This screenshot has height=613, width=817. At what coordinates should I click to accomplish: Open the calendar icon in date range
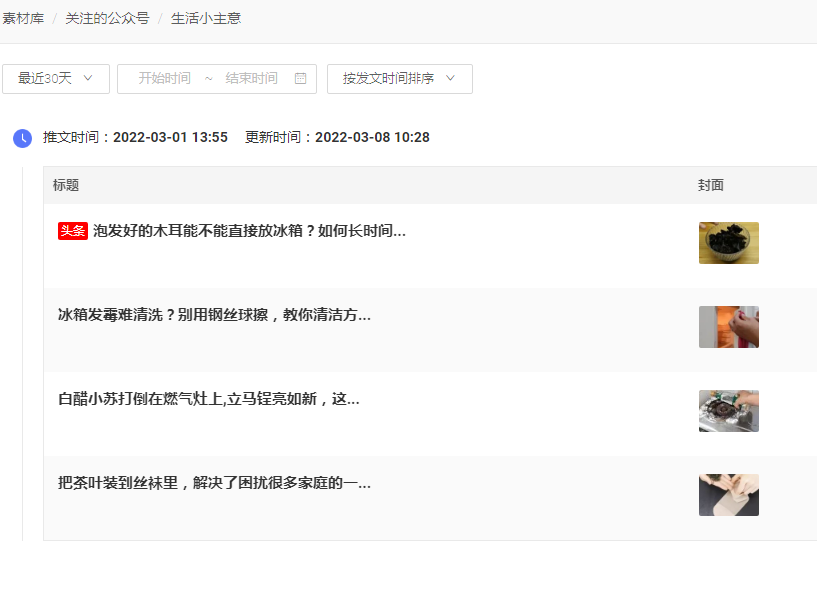coord(301,79)
